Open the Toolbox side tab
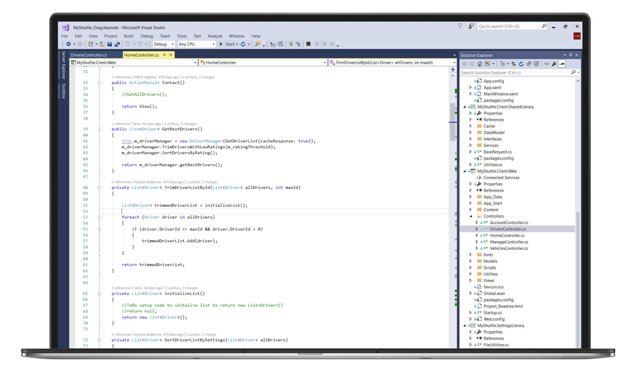635x375 pixels. point(64,91)
